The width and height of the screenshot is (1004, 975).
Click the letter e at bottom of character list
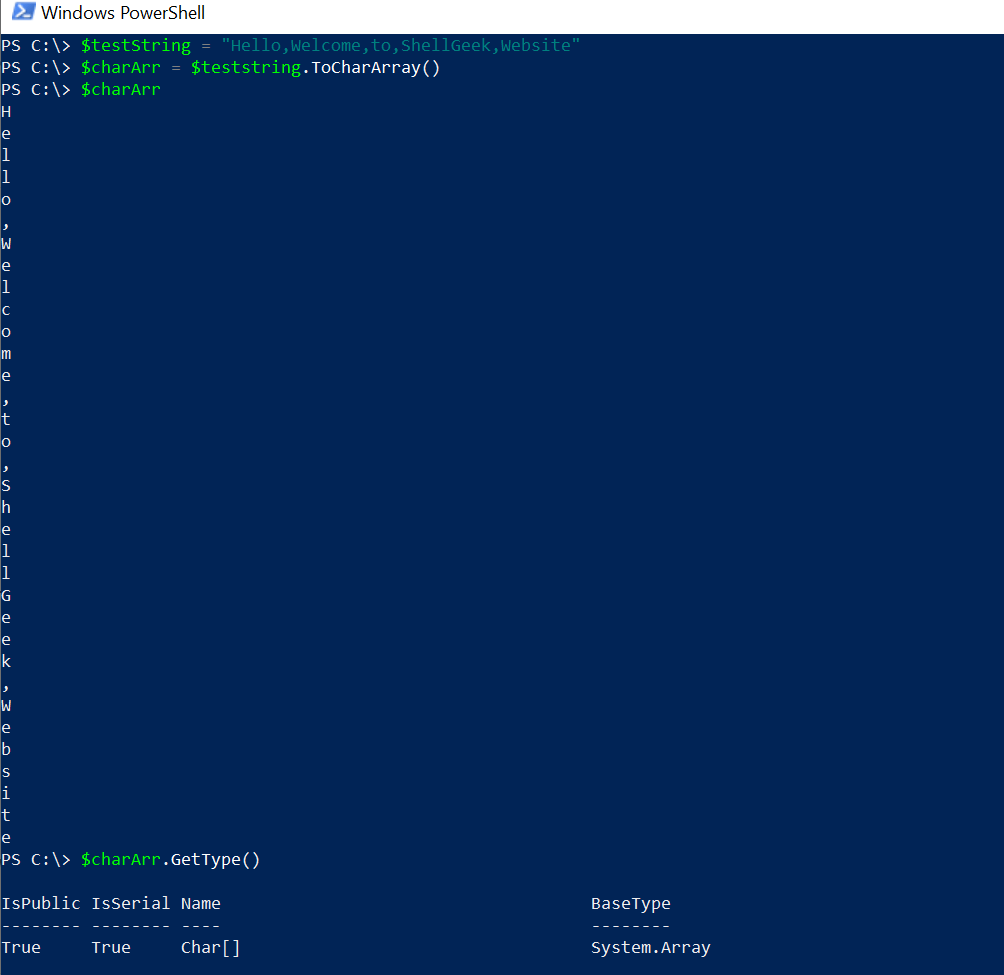(6, 836)
